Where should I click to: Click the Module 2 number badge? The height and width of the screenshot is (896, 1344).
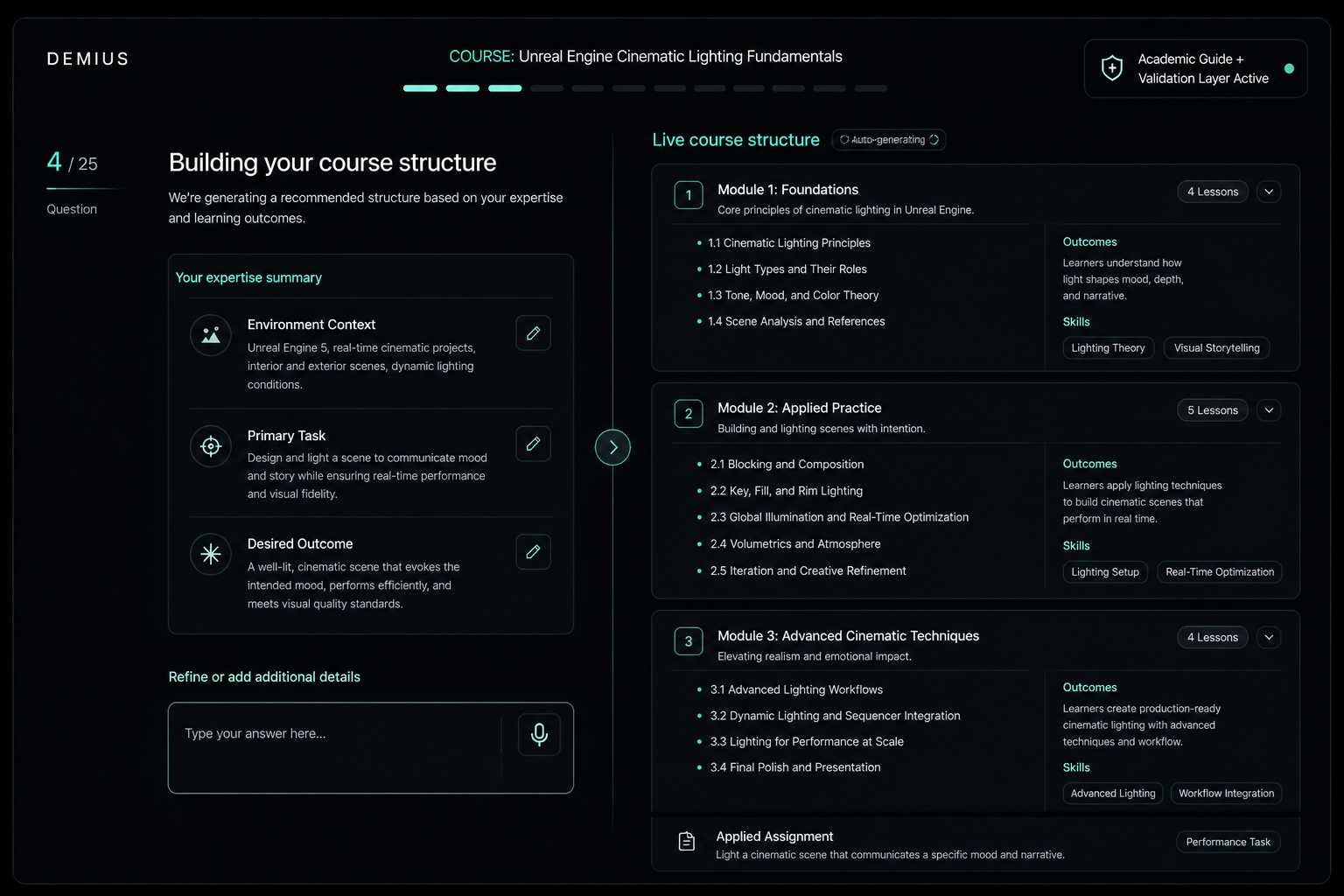click(689, 414)
